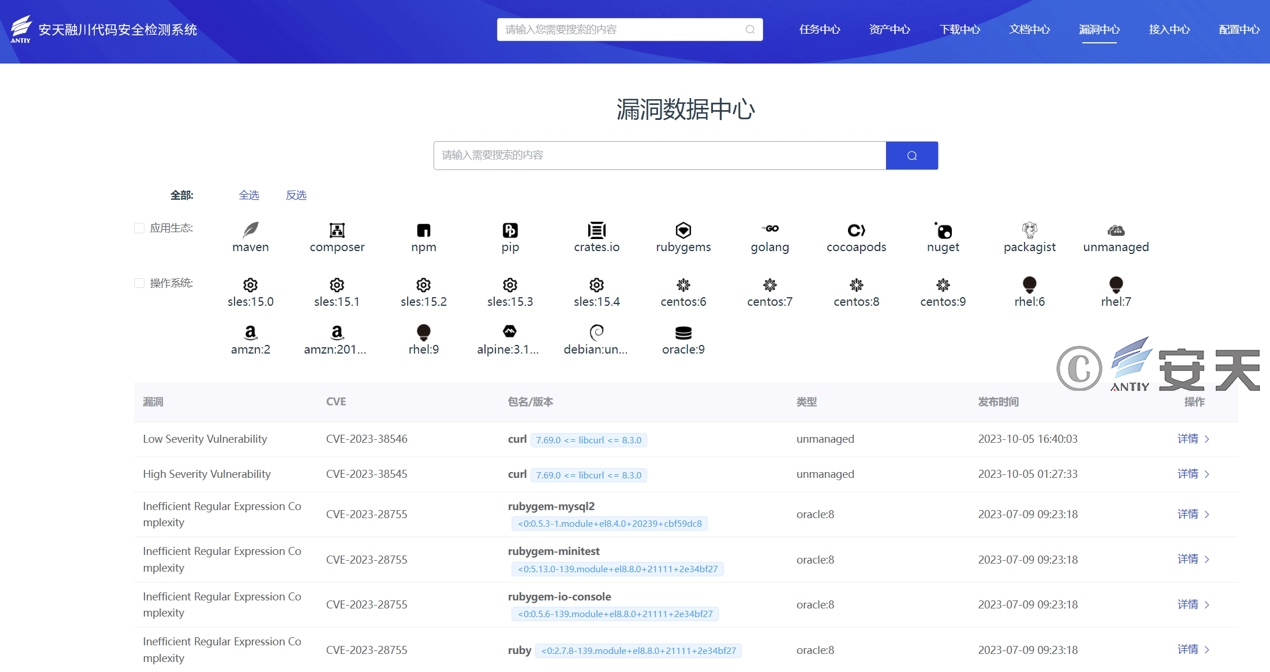The width and height of the screenshot is (1270, 672).
Task: Filter by sles:15.3 operating system icon
Action: click(x=510, y=285)
